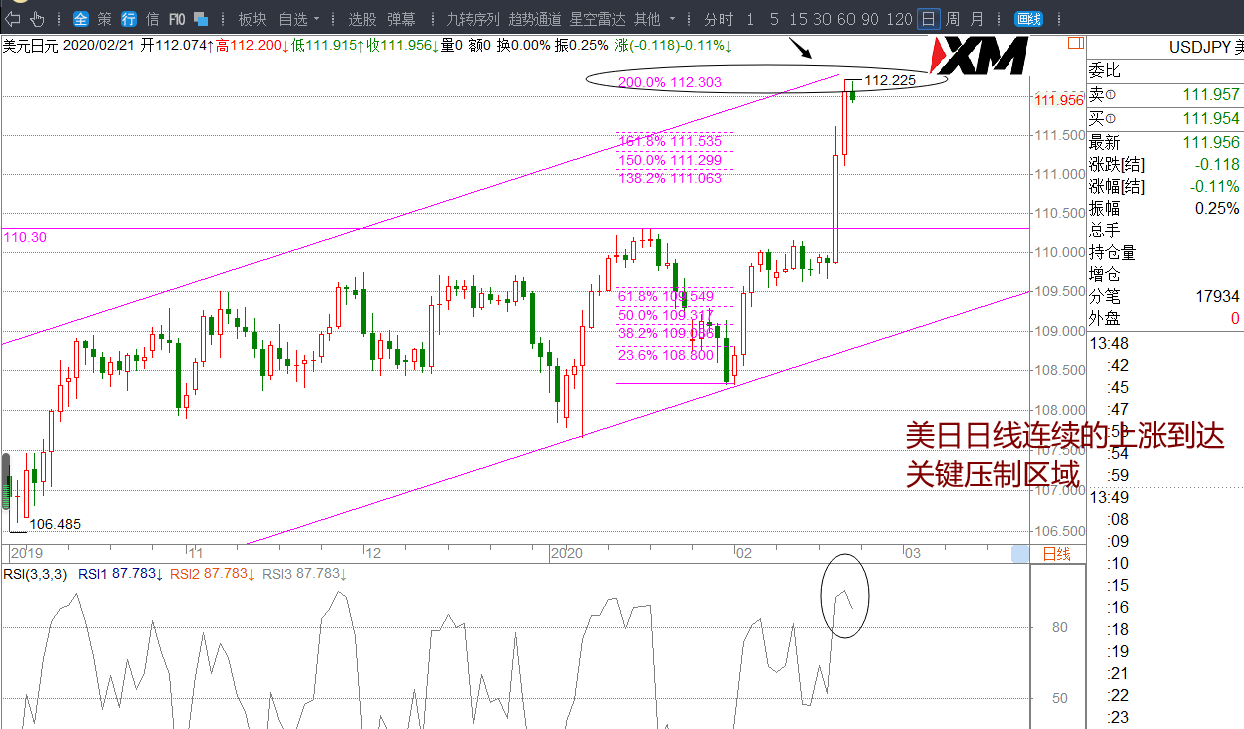Image resolution: width=1244 pixels, height=729 pixels.
Task: Click the 策 strategy icon in the toolbar
Action: (x=105, y=18)
